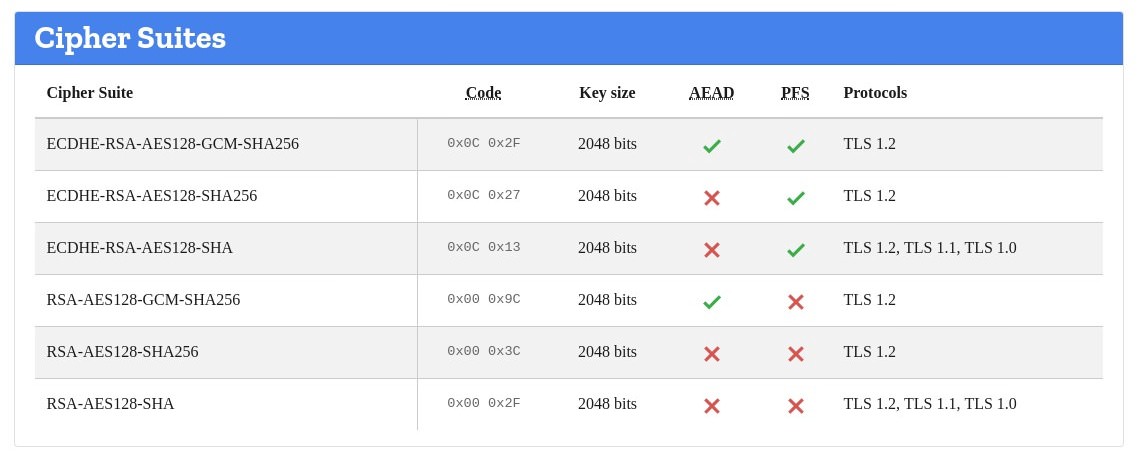1138x458 pixels.
Task: Click AEAD red cross for ECDHE-RSA-AES128-SHA
Action: tap(711, 250)
